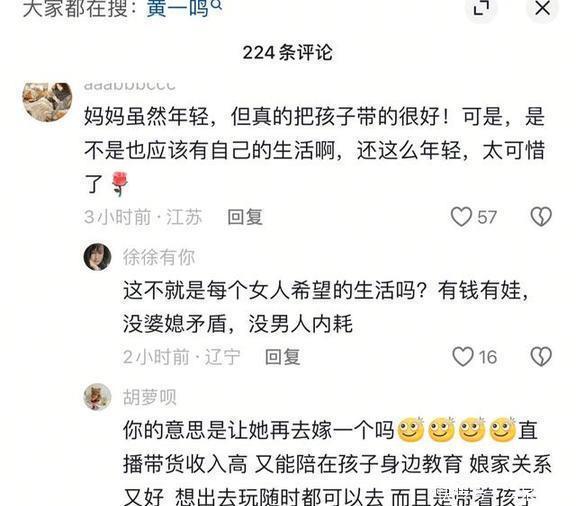Viewport: 576px width, 506px height.
Task: Close the comments panel
Action: (542, 7)
